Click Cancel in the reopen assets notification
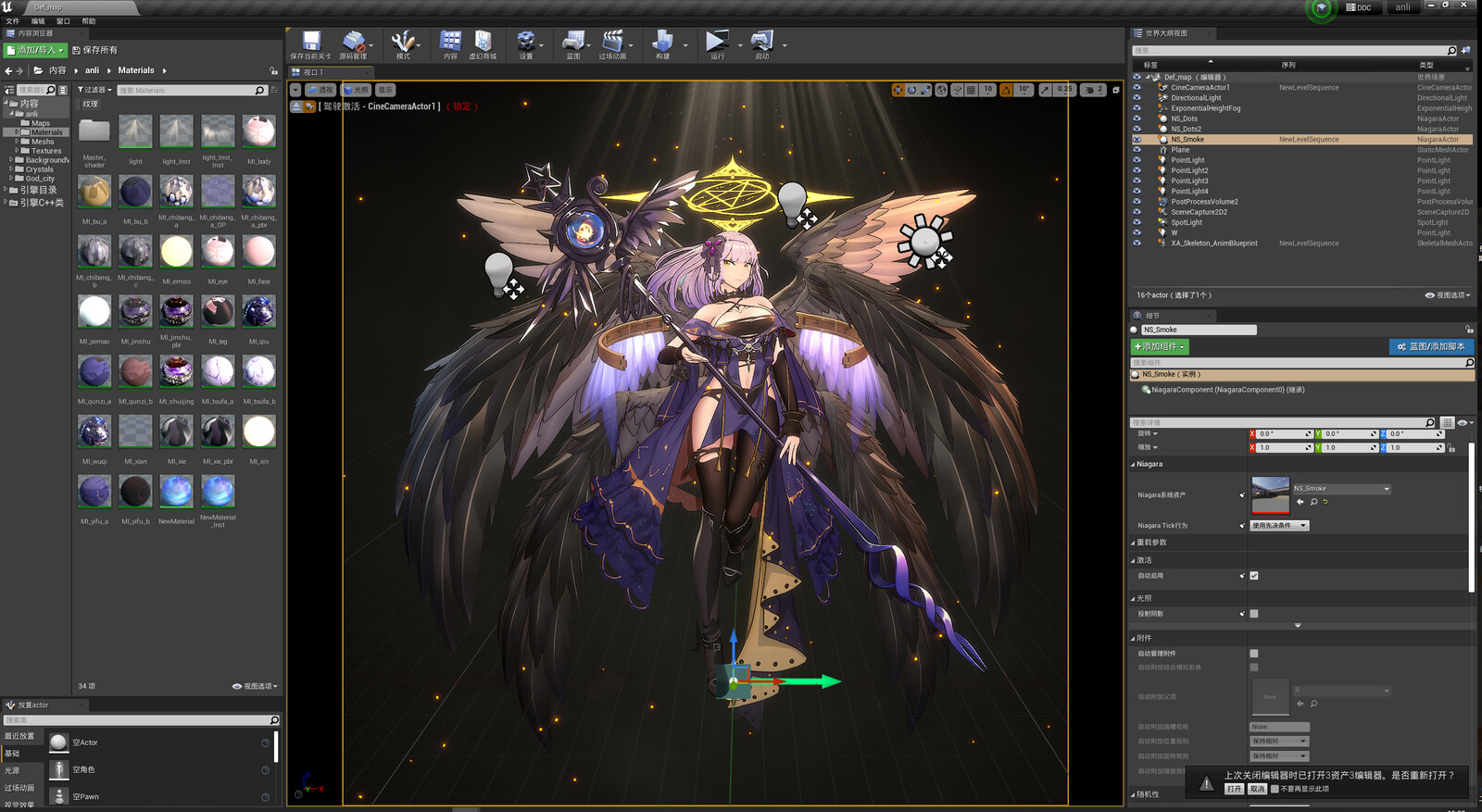This screenshot has height=812, width=1482. click(x=1257, y=789)
